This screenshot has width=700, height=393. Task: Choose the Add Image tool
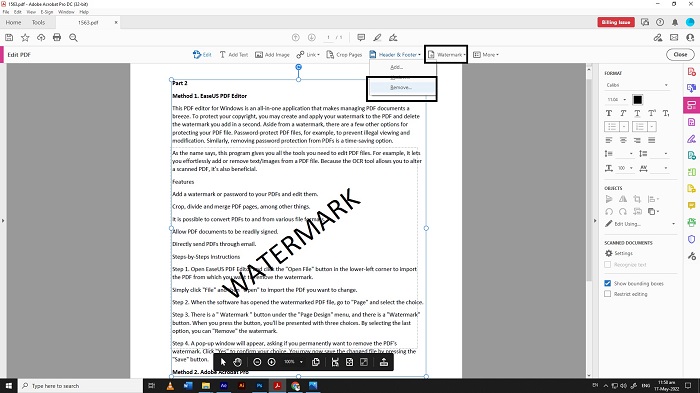[272, 54]
